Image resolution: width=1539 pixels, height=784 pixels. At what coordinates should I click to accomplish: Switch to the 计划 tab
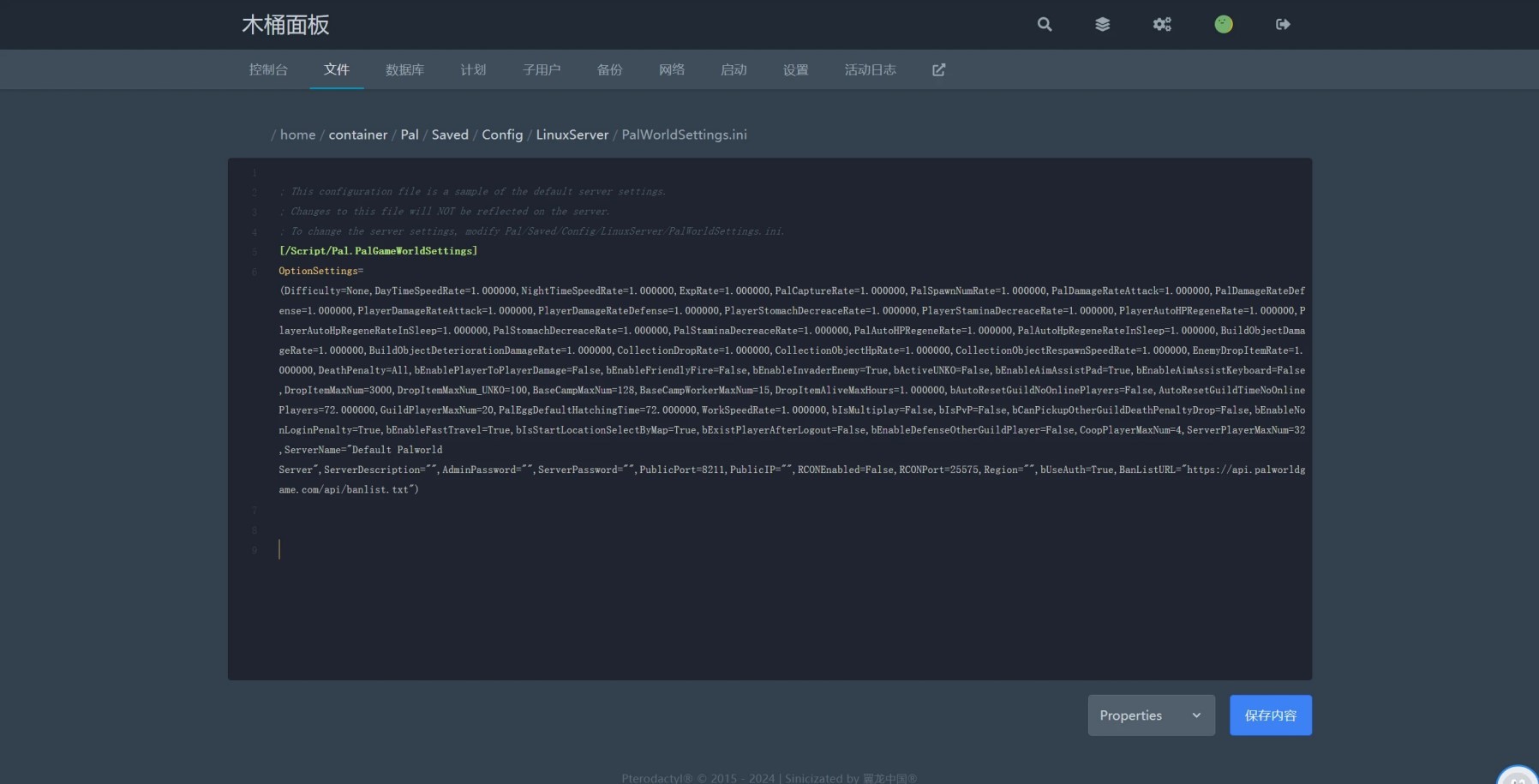click(473, 69)
